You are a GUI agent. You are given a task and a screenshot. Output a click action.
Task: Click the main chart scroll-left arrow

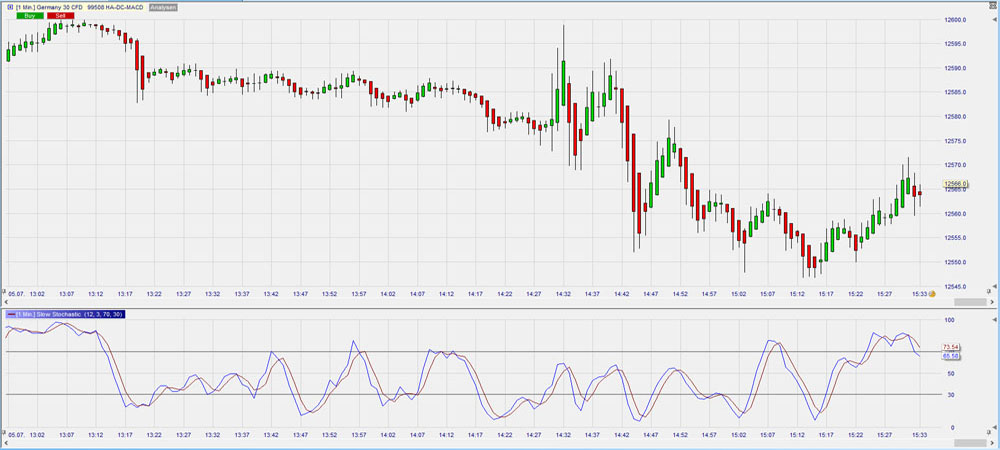(x=5, y=301)
